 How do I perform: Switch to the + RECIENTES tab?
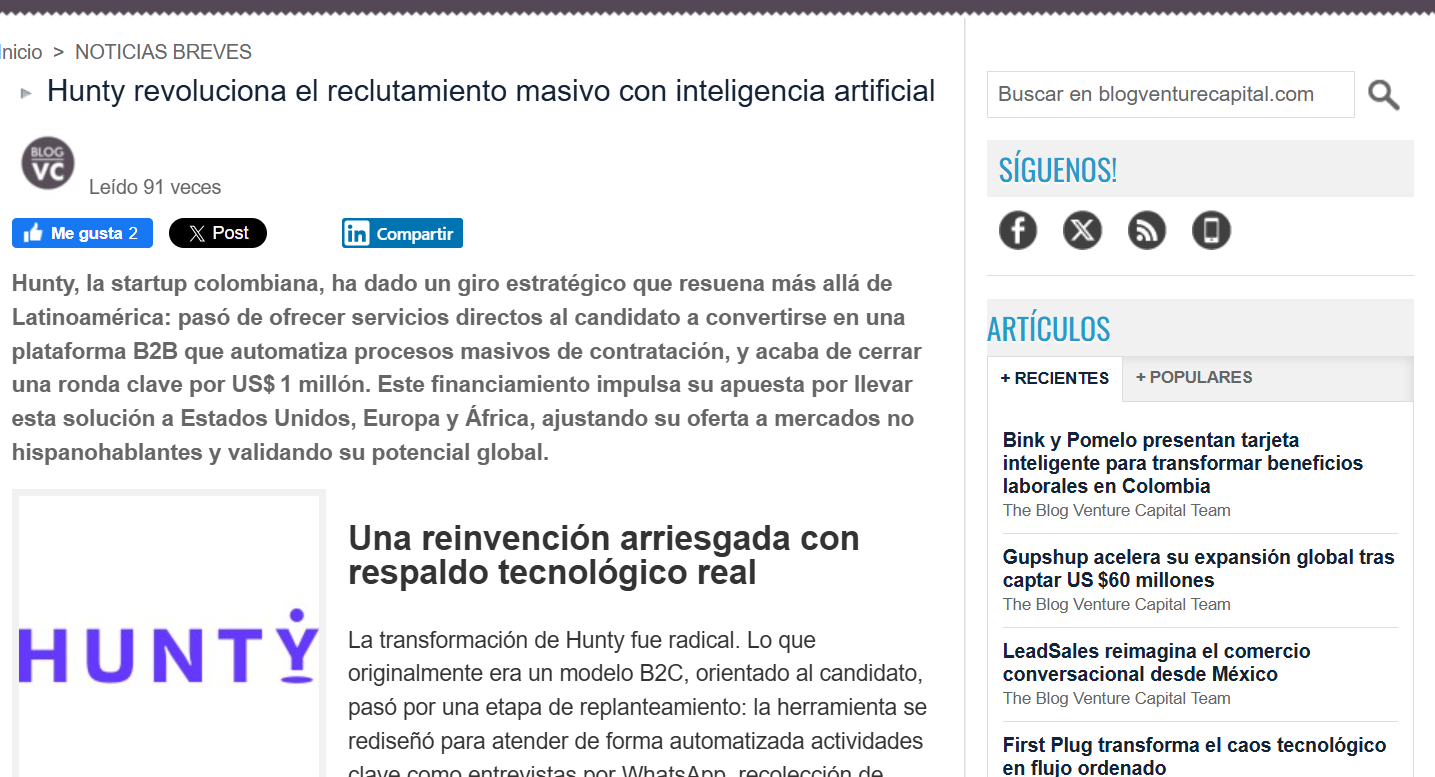pos(1055,378)
